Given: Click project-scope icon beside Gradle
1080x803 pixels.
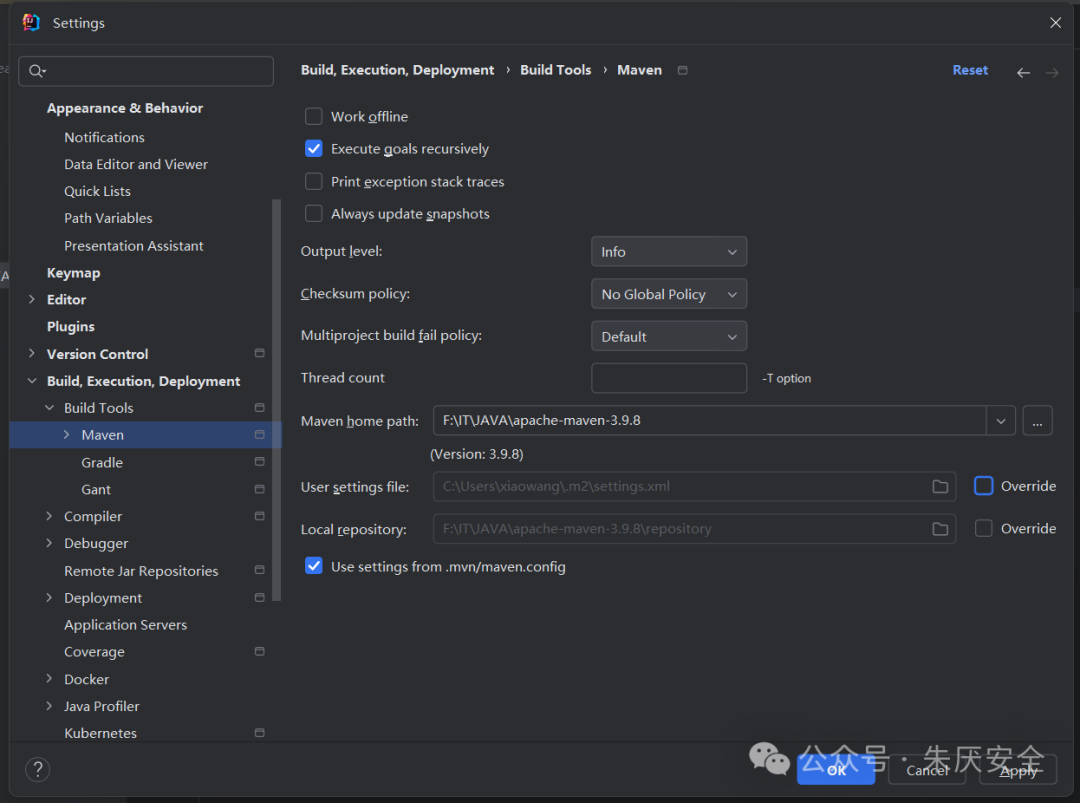Looking at the screenshot, I should pos(260,461).
